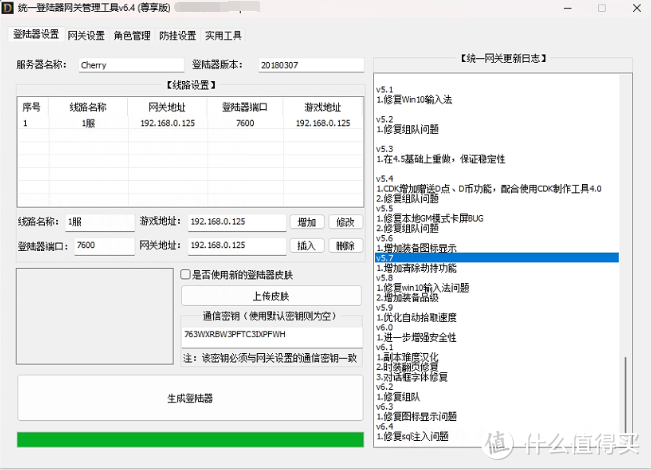Open the 网关设置 tab

86,36
